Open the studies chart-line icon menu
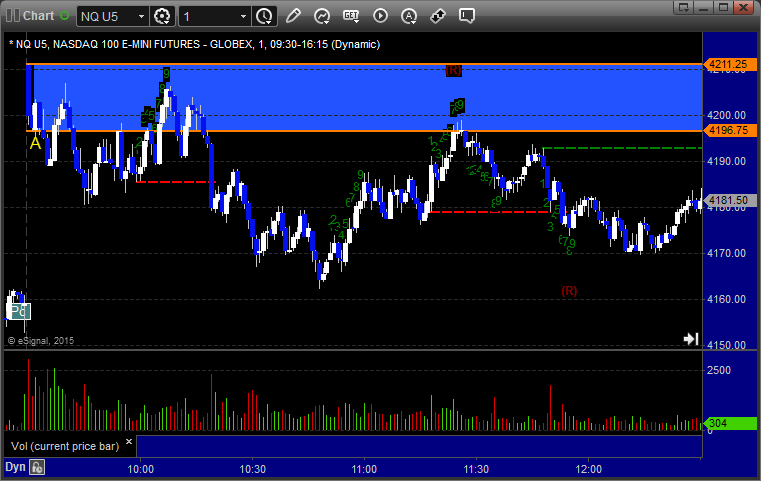Viewport: 761px width, 481px height. click(x=322, y=16)
